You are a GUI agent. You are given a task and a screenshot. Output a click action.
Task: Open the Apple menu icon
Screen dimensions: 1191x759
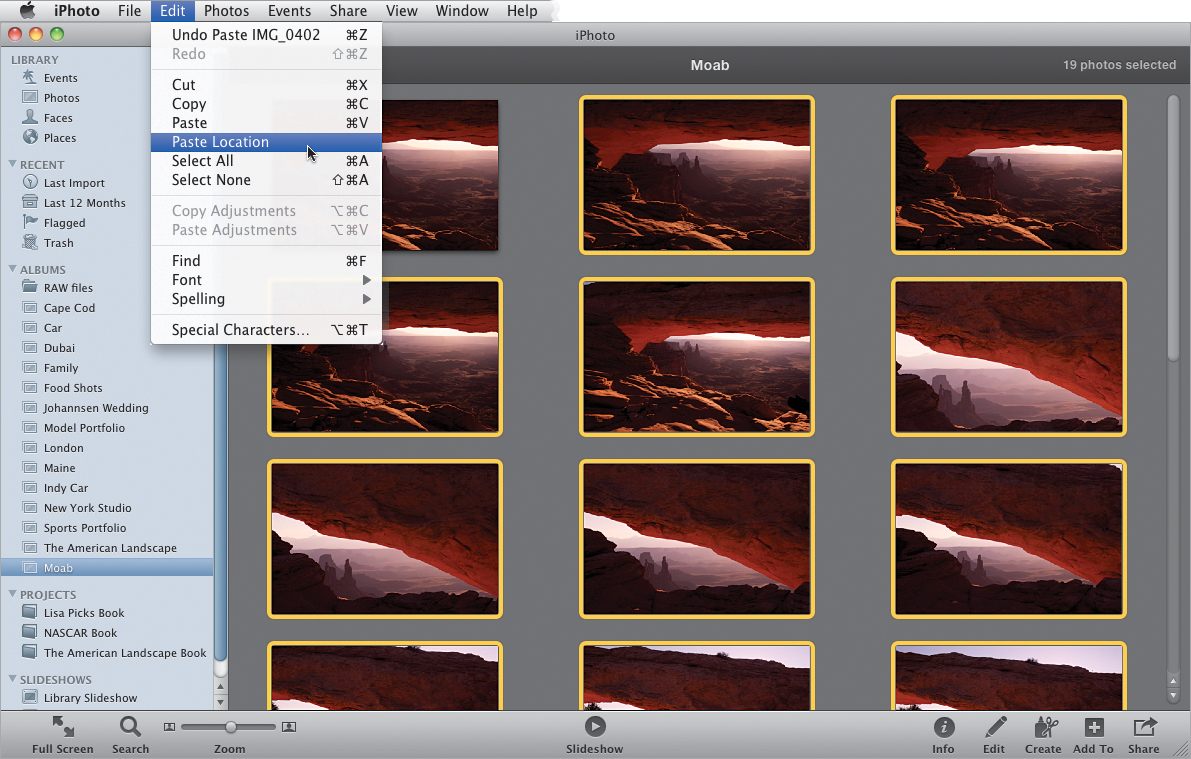click(27, 11)
